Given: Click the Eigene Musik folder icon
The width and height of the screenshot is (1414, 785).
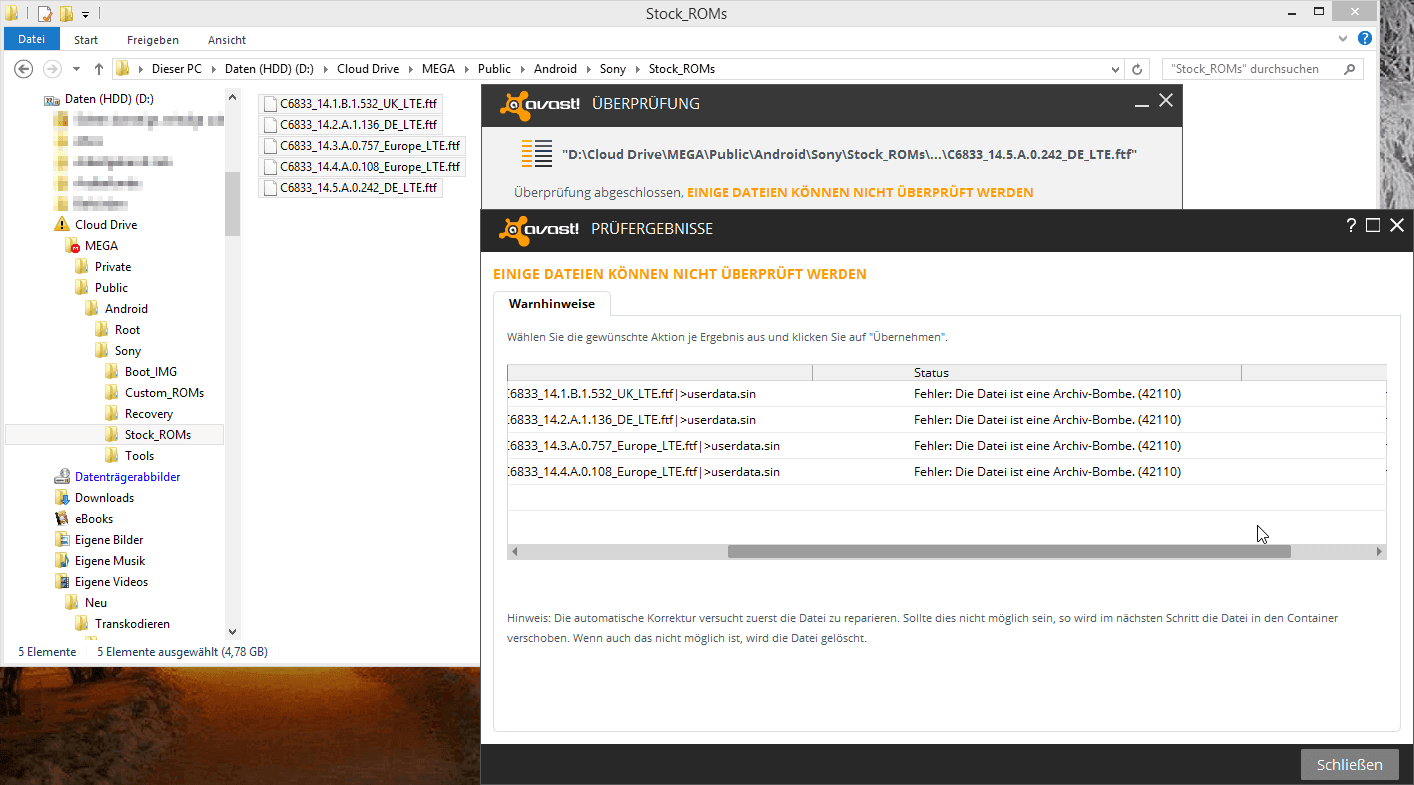Looking at the screenshot, I should pyautogui.click(x=62, y=561).
